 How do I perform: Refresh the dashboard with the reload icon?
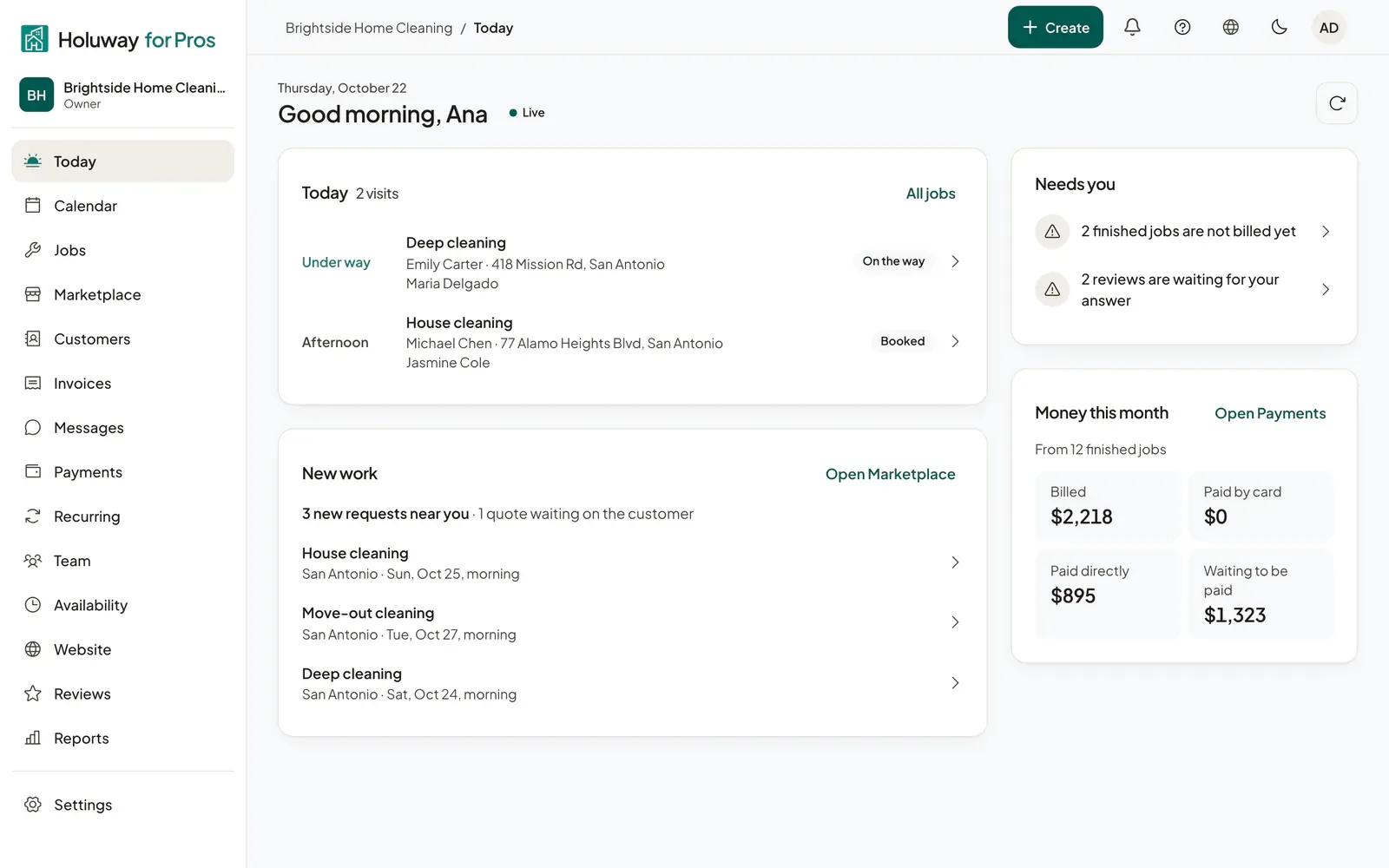pyautogui.click(x=1337, y=103)
